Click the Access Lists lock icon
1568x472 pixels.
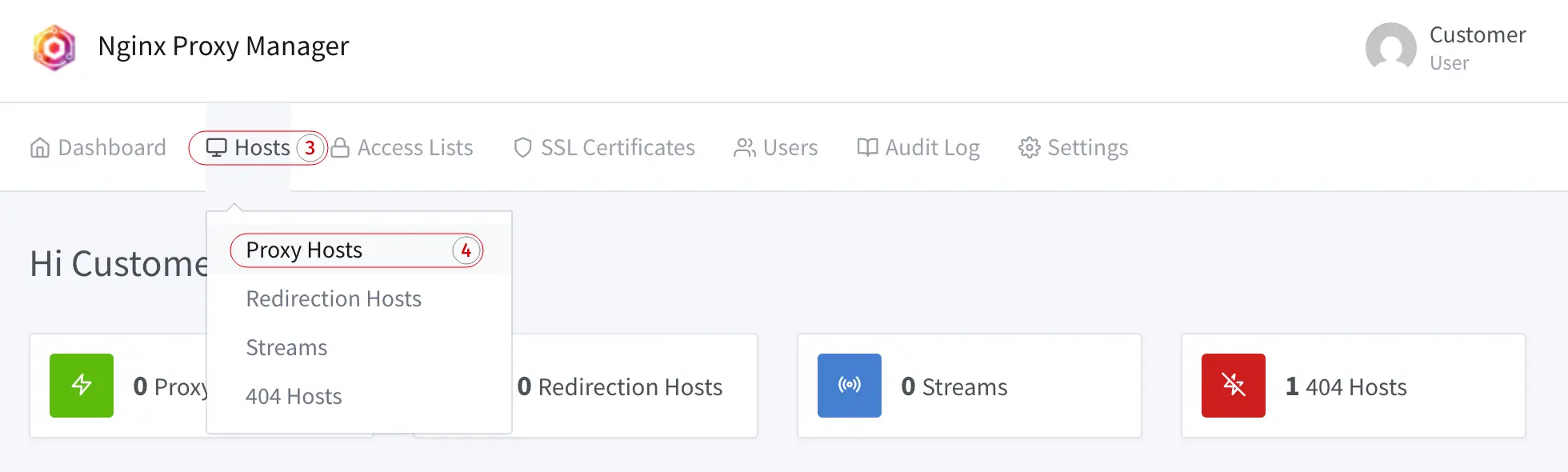(x=340, y=148)
